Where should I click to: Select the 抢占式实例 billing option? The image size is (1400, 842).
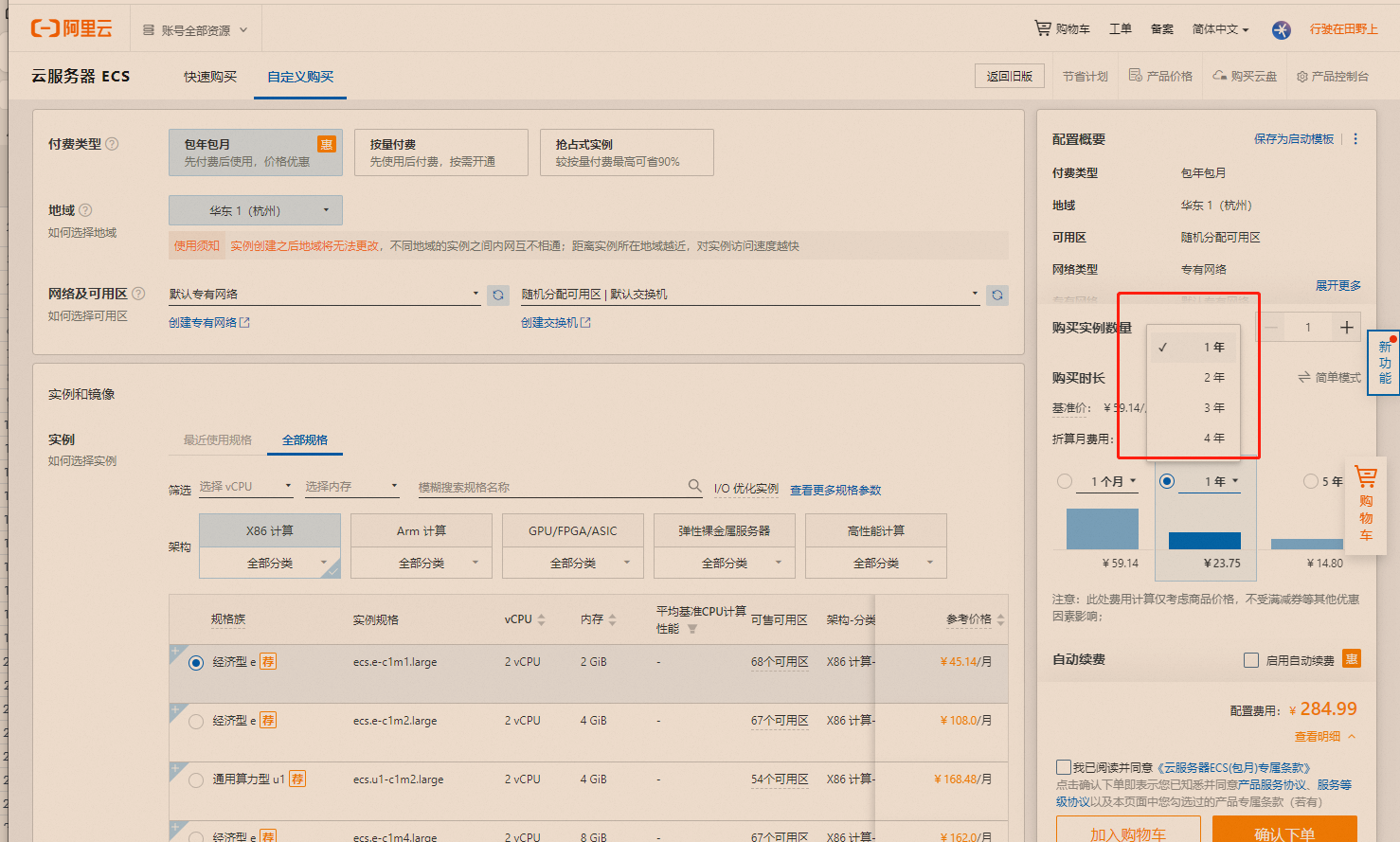pos(626,152)
